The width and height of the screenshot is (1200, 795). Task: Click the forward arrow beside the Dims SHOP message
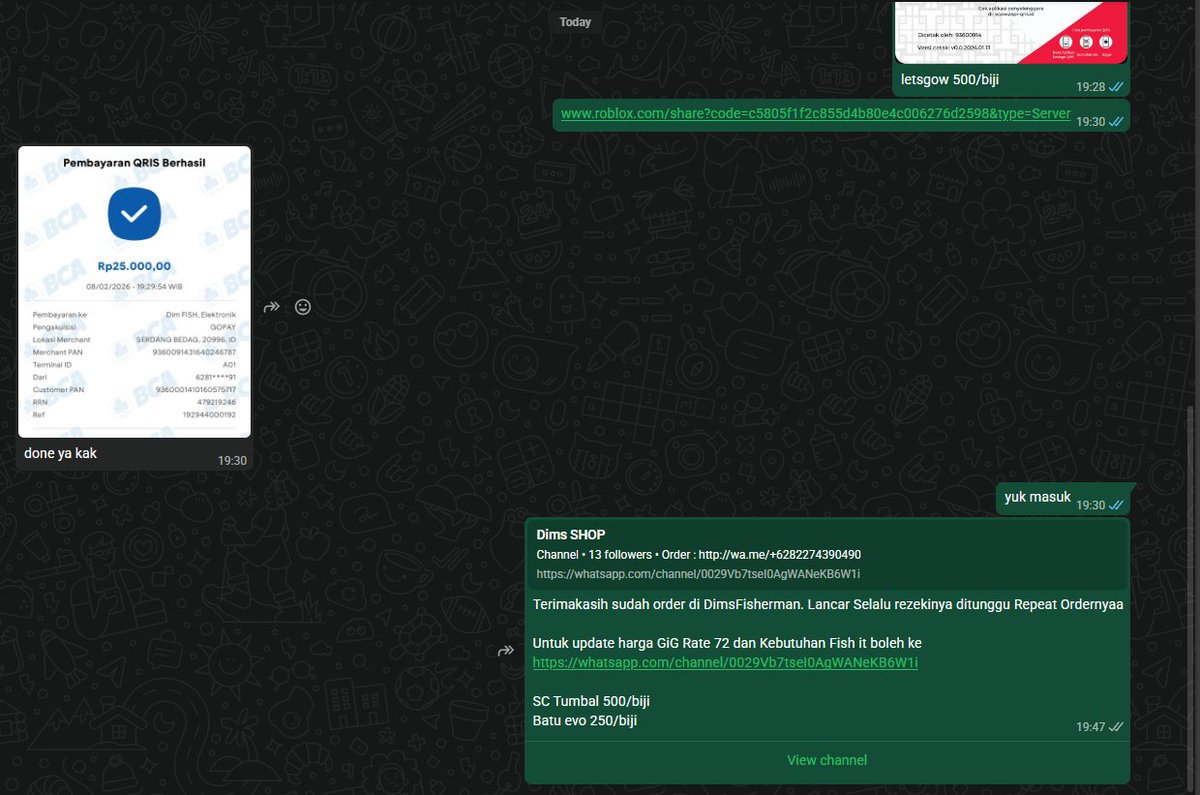[506, 651]
